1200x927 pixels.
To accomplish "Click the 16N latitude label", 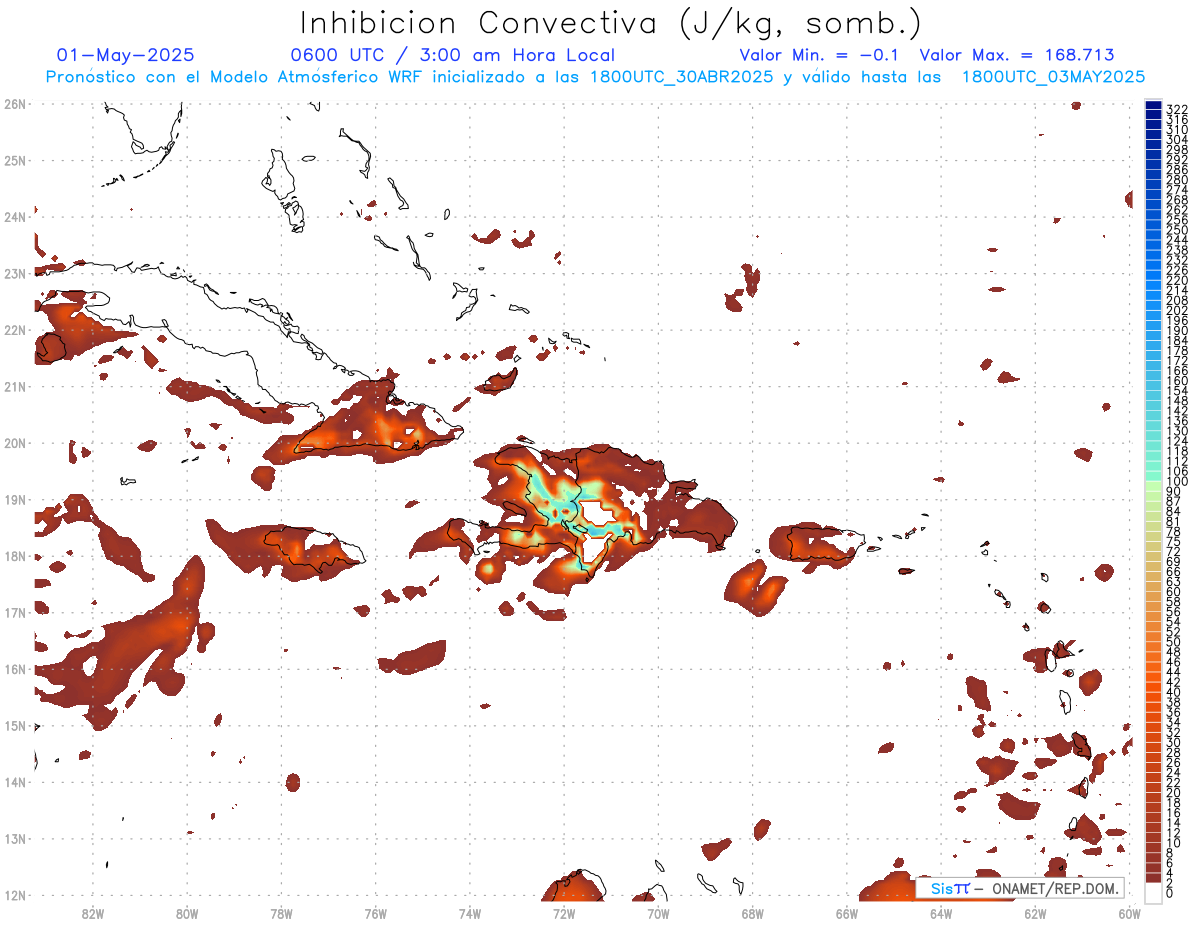I will click(14, 669).
